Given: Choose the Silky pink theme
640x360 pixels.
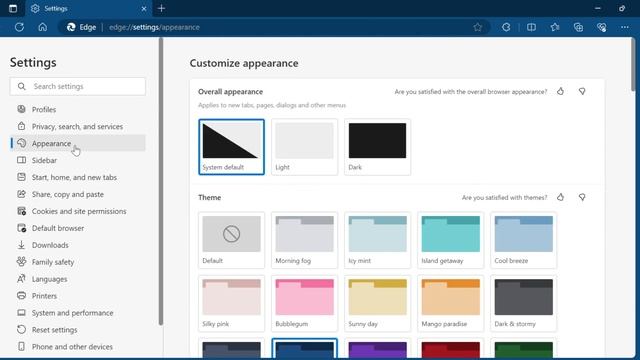Looking at the screenshot, I should [231, 303].
